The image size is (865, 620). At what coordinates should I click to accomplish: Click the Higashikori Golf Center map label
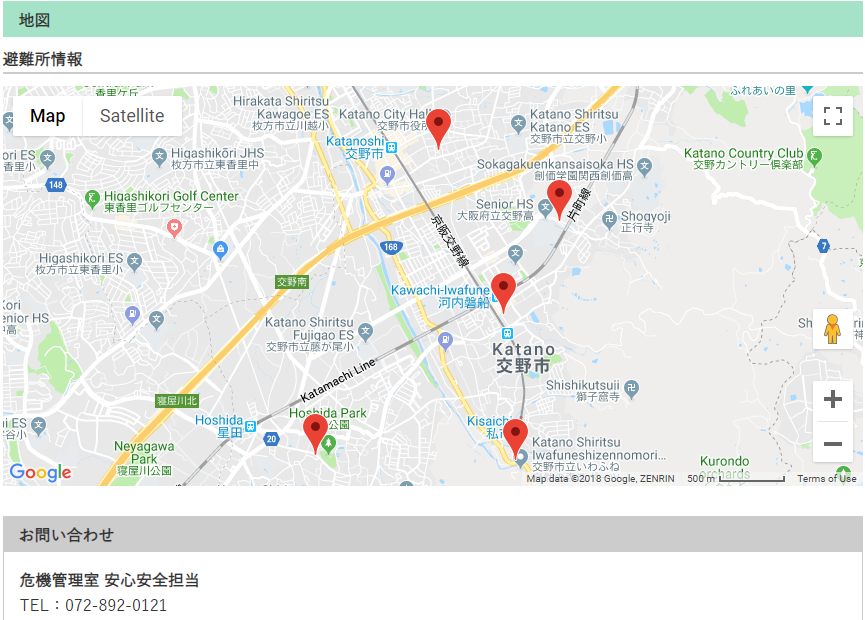[171, 201]
